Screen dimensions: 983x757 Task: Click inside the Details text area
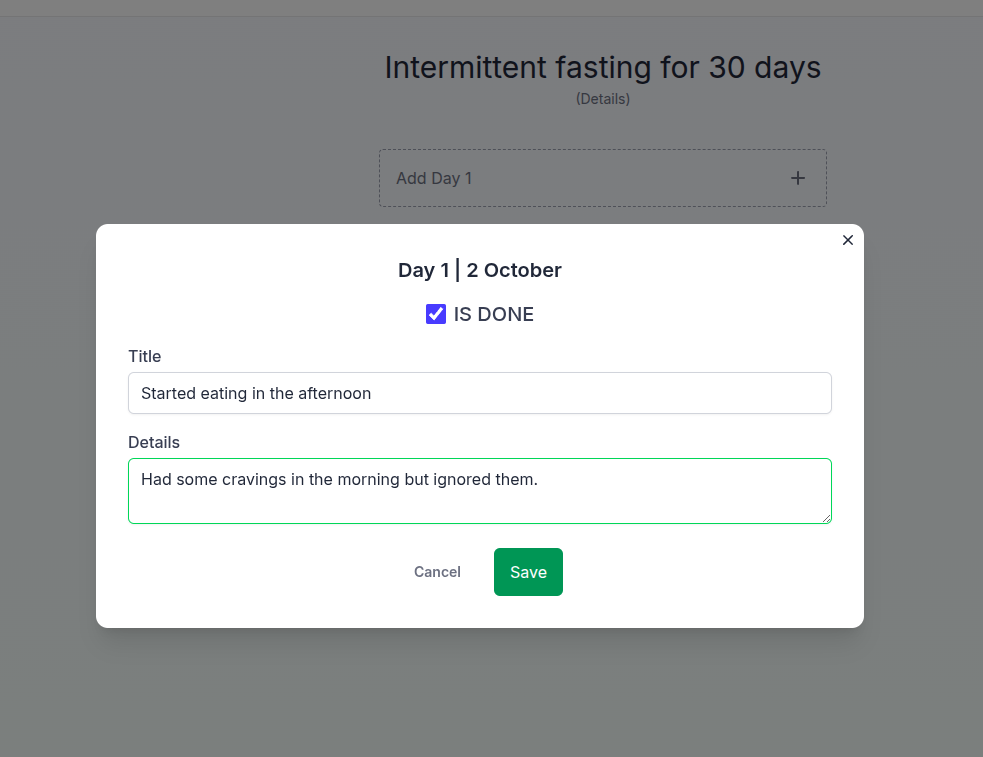(479, 490)
